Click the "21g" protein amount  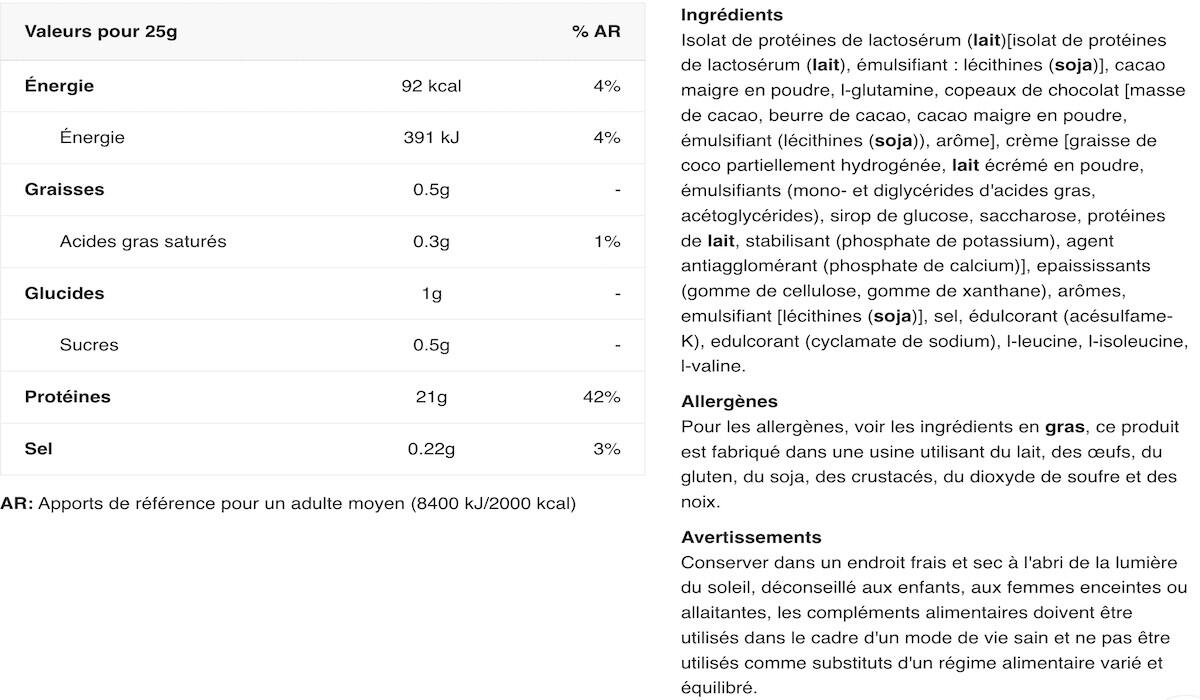coord(431,397)
